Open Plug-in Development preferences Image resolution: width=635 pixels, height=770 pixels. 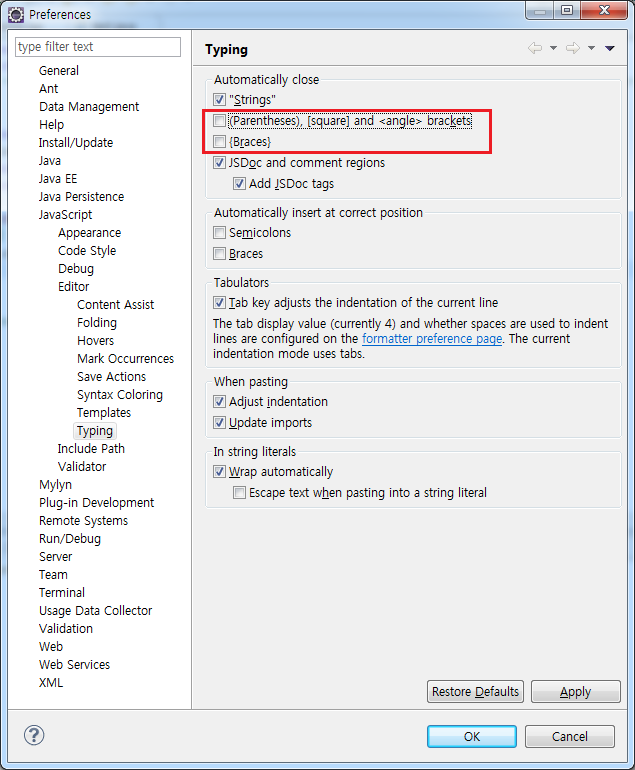point(96,503)
